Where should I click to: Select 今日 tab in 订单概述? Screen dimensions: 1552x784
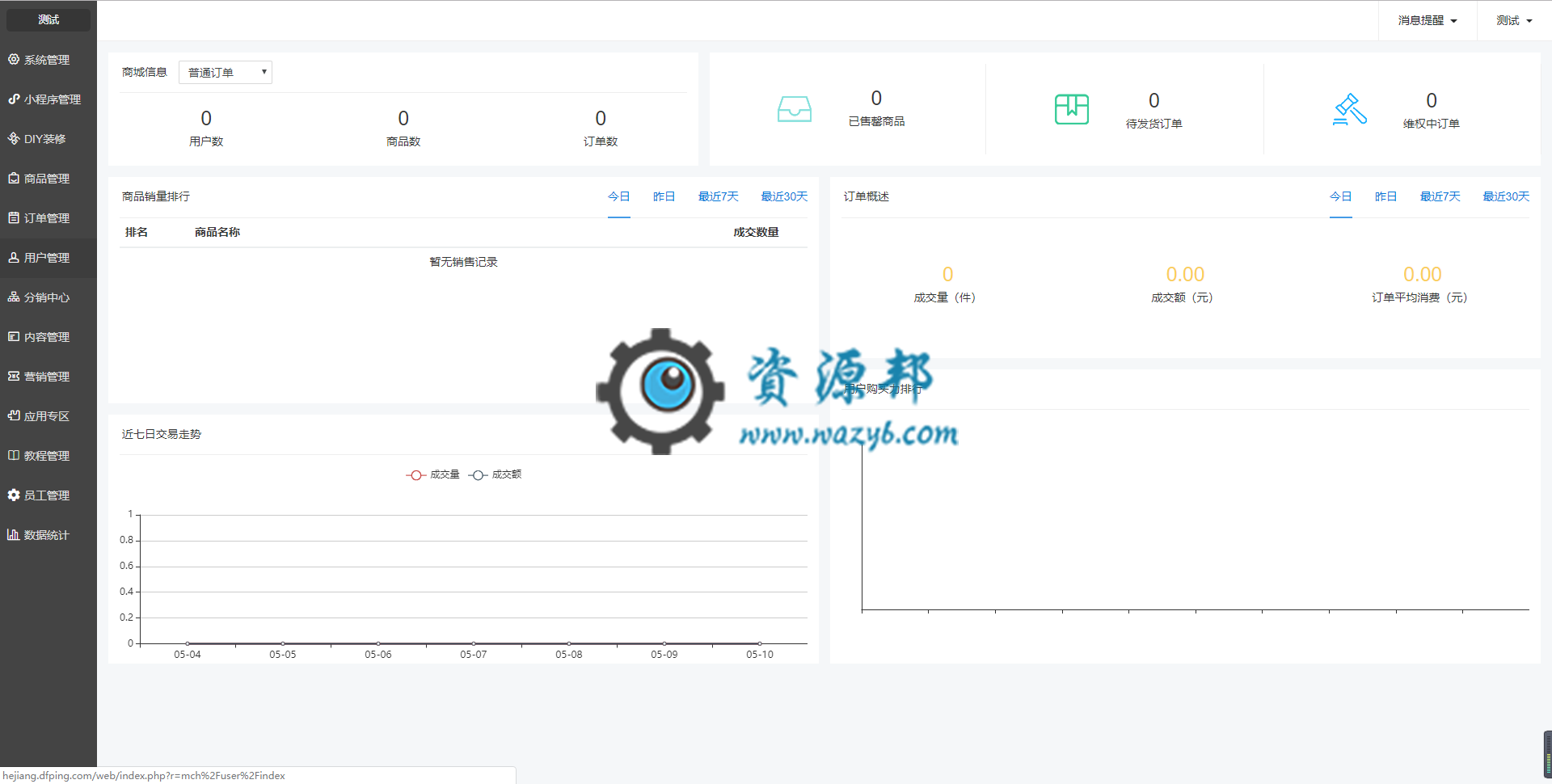[1341, 196]
